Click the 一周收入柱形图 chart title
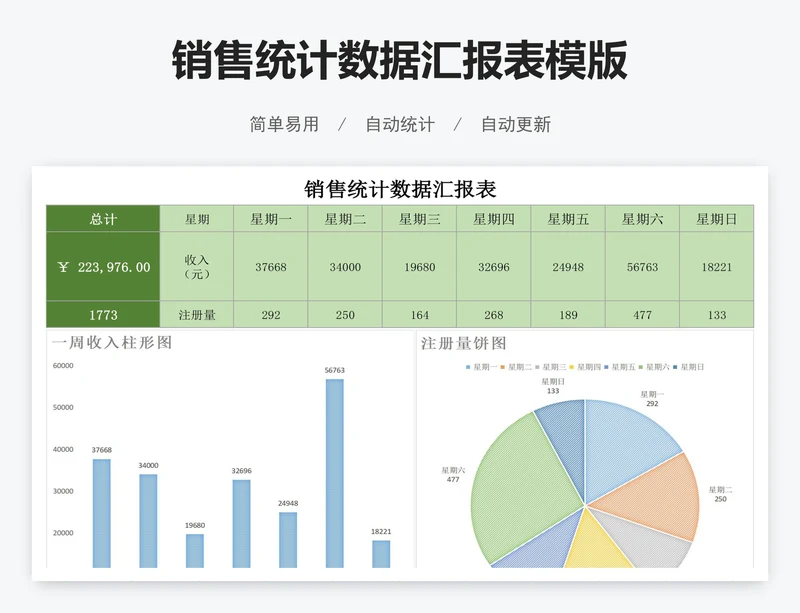This screenshot has height=613, width=800. pos(112,342)
